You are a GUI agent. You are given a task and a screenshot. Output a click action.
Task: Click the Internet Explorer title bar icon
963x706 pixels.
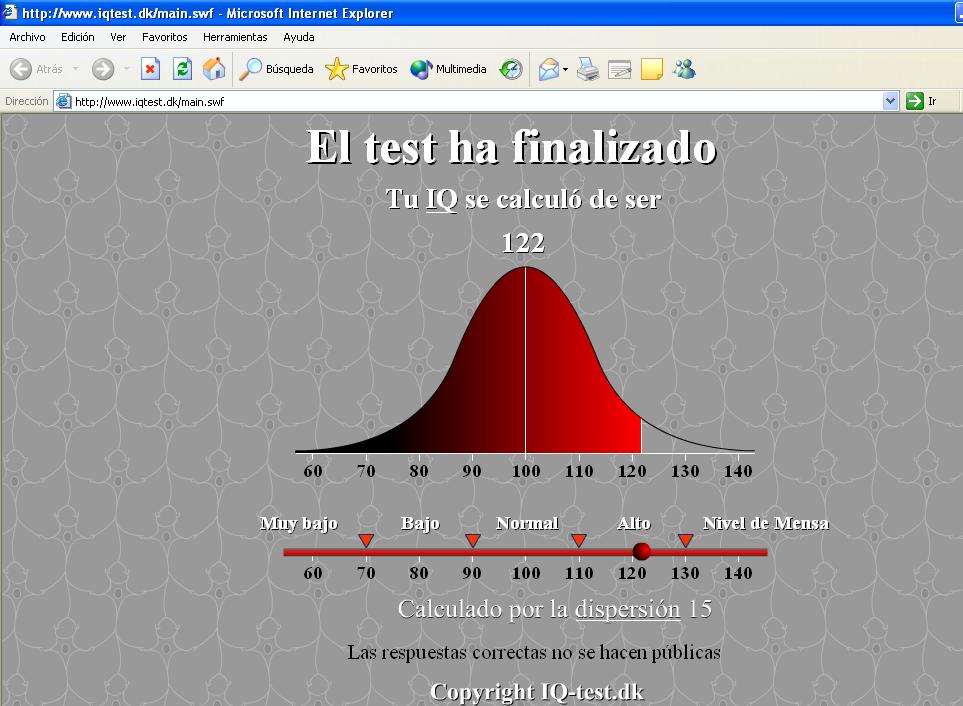(9, 12)
